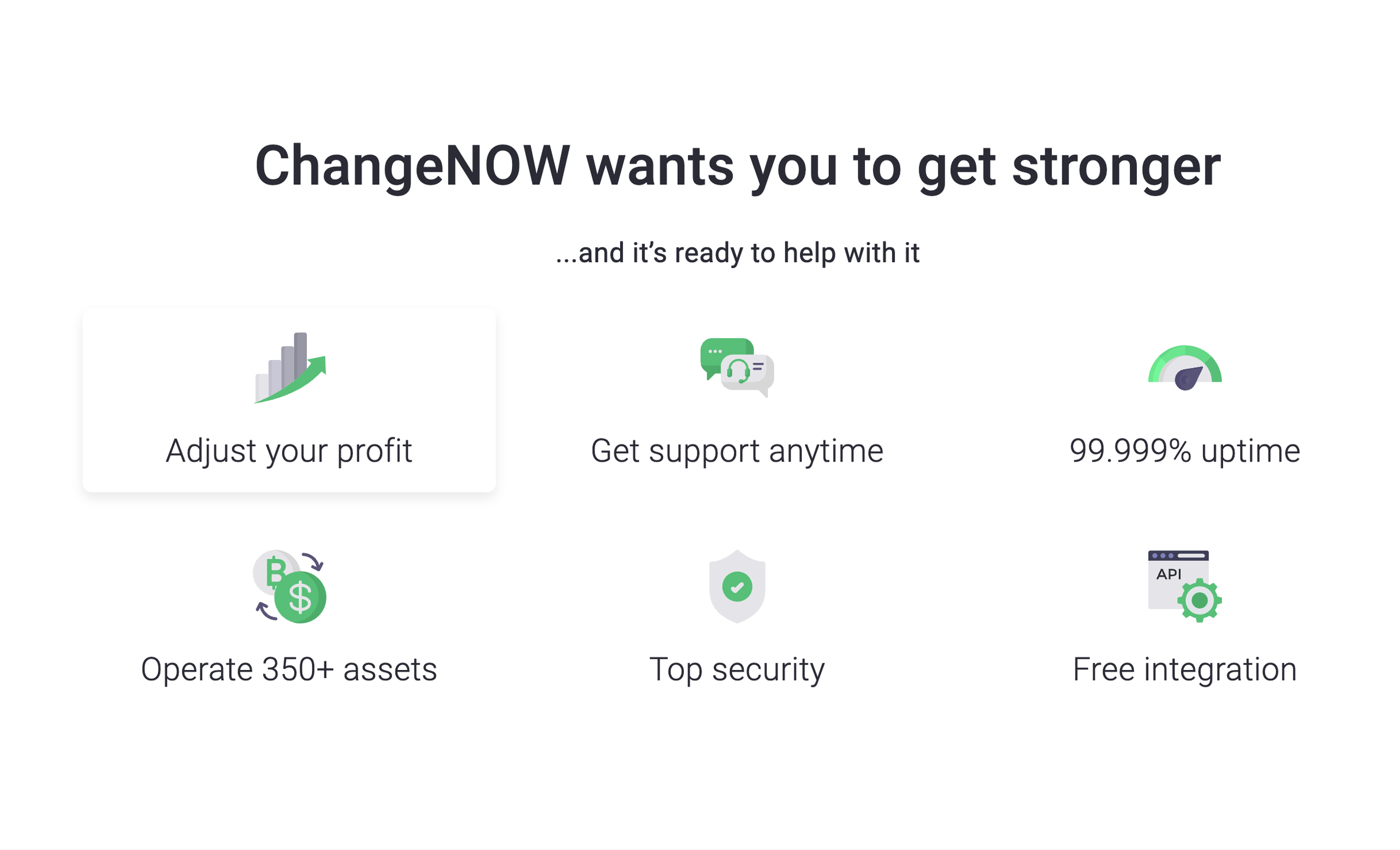Click the dollar coin icon
Image resolution: width=1400 pixels, height=850 pixels.
[300, 597]
